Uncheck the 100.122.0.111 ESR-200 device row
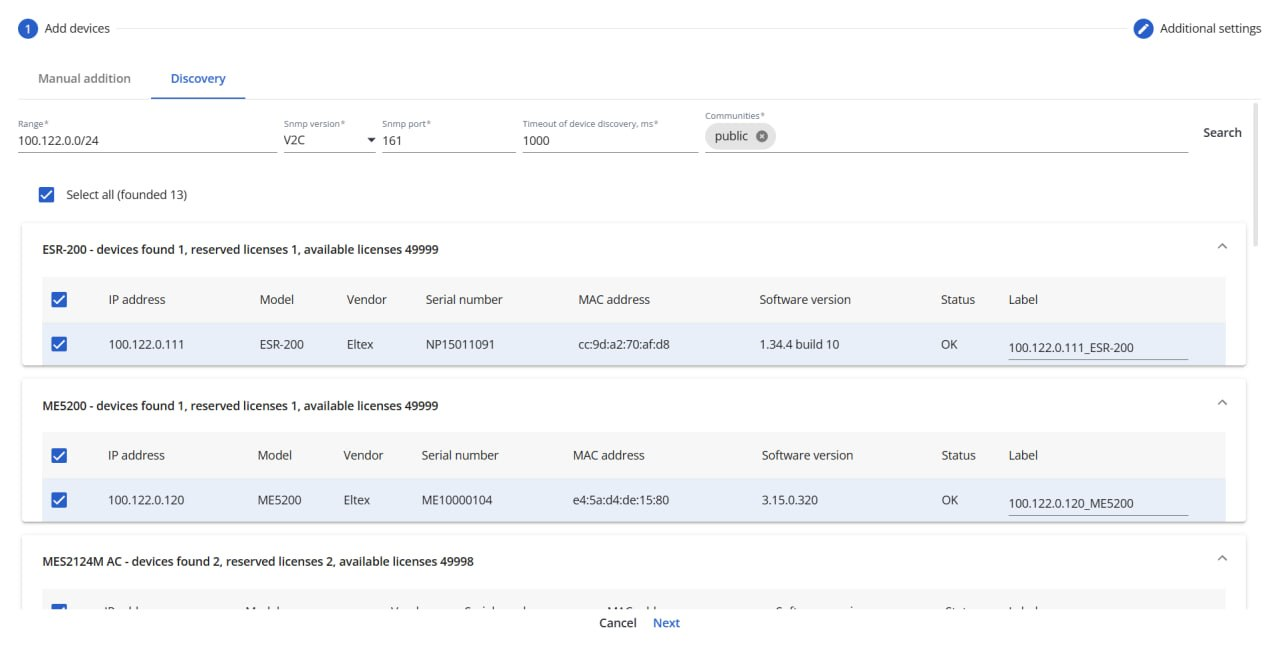Viewport: 1280px width, 654px height. 59,344
